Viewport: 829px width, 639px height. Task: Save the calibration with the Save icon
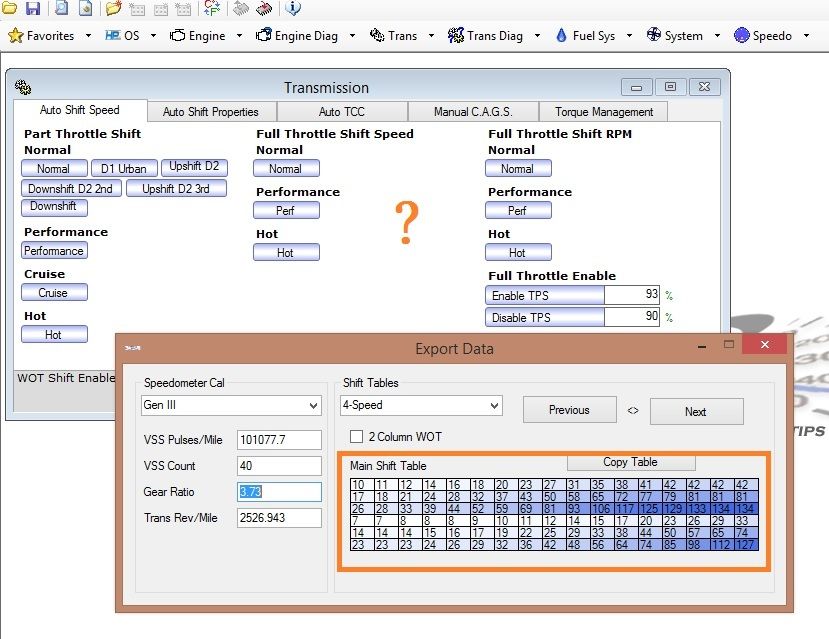coord(33,10)
